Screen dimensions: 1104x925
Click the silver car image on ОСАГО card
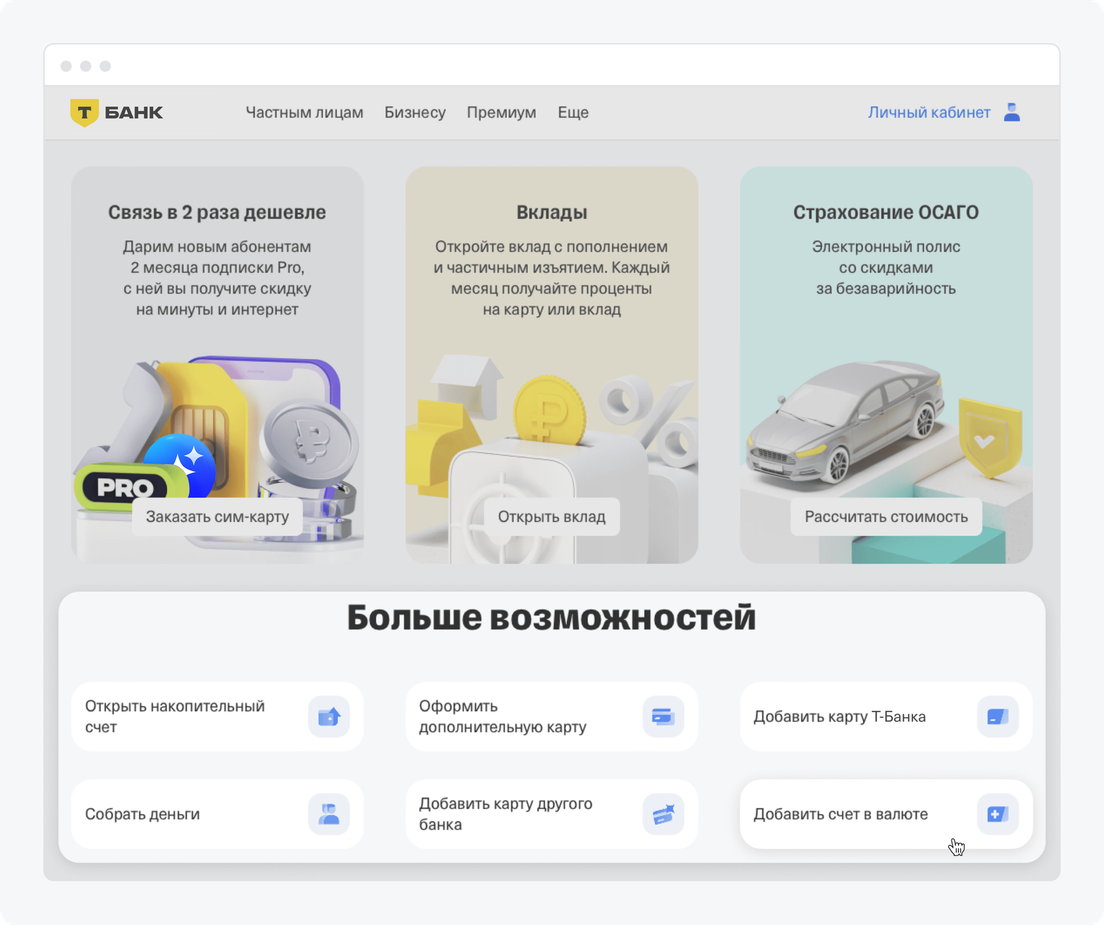click(846, 420)
